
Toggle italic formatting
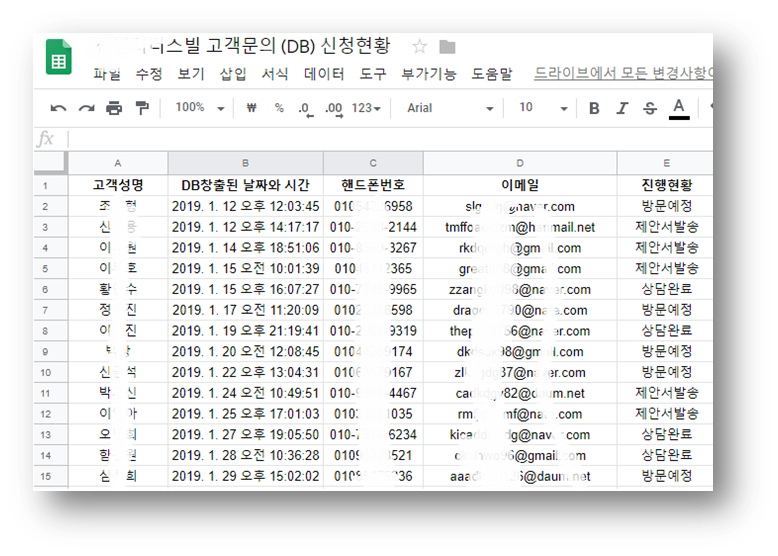622,108
